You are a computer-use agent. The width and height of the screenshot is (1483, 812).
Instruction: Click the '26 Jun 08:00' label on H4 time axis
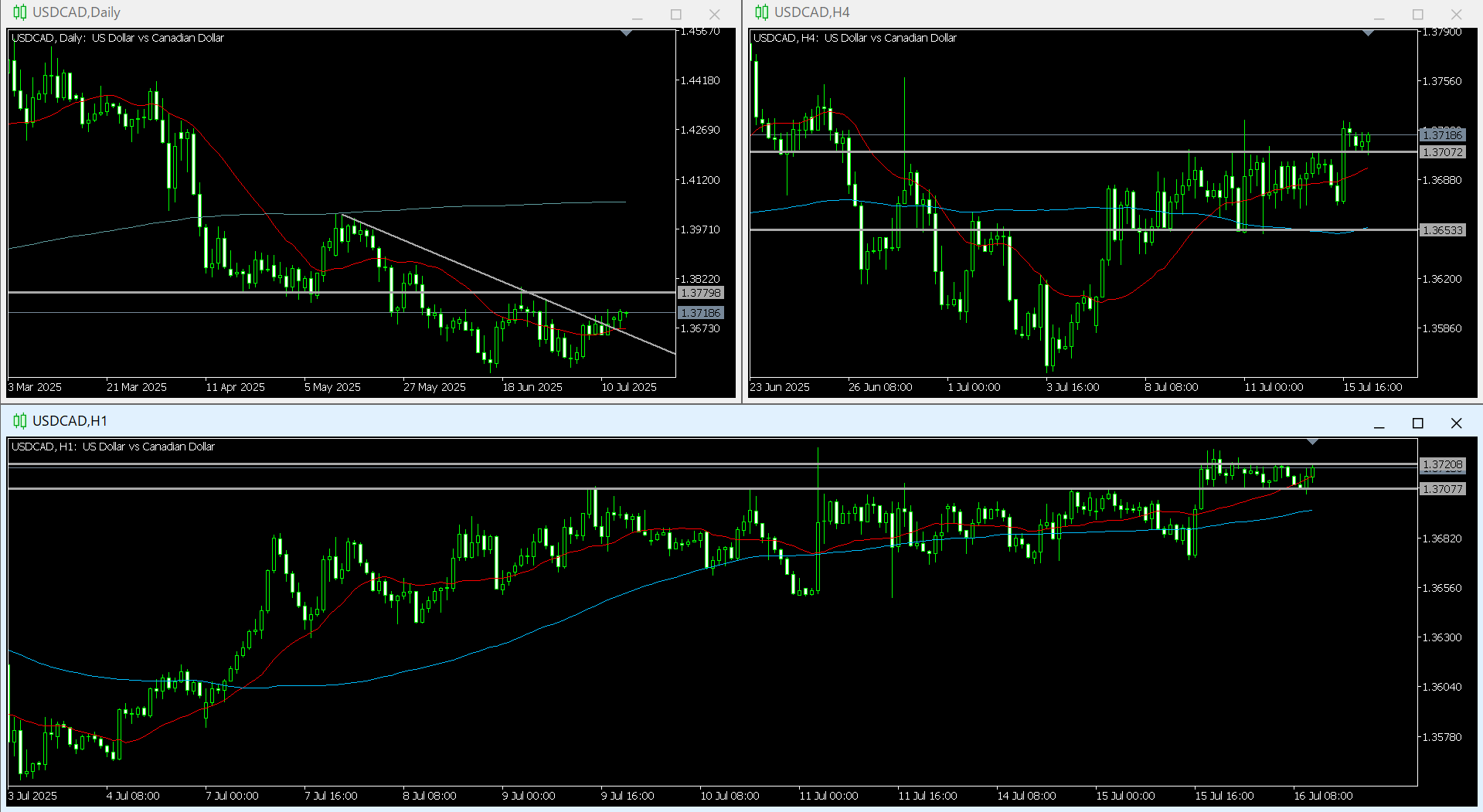tap(880, 387)
